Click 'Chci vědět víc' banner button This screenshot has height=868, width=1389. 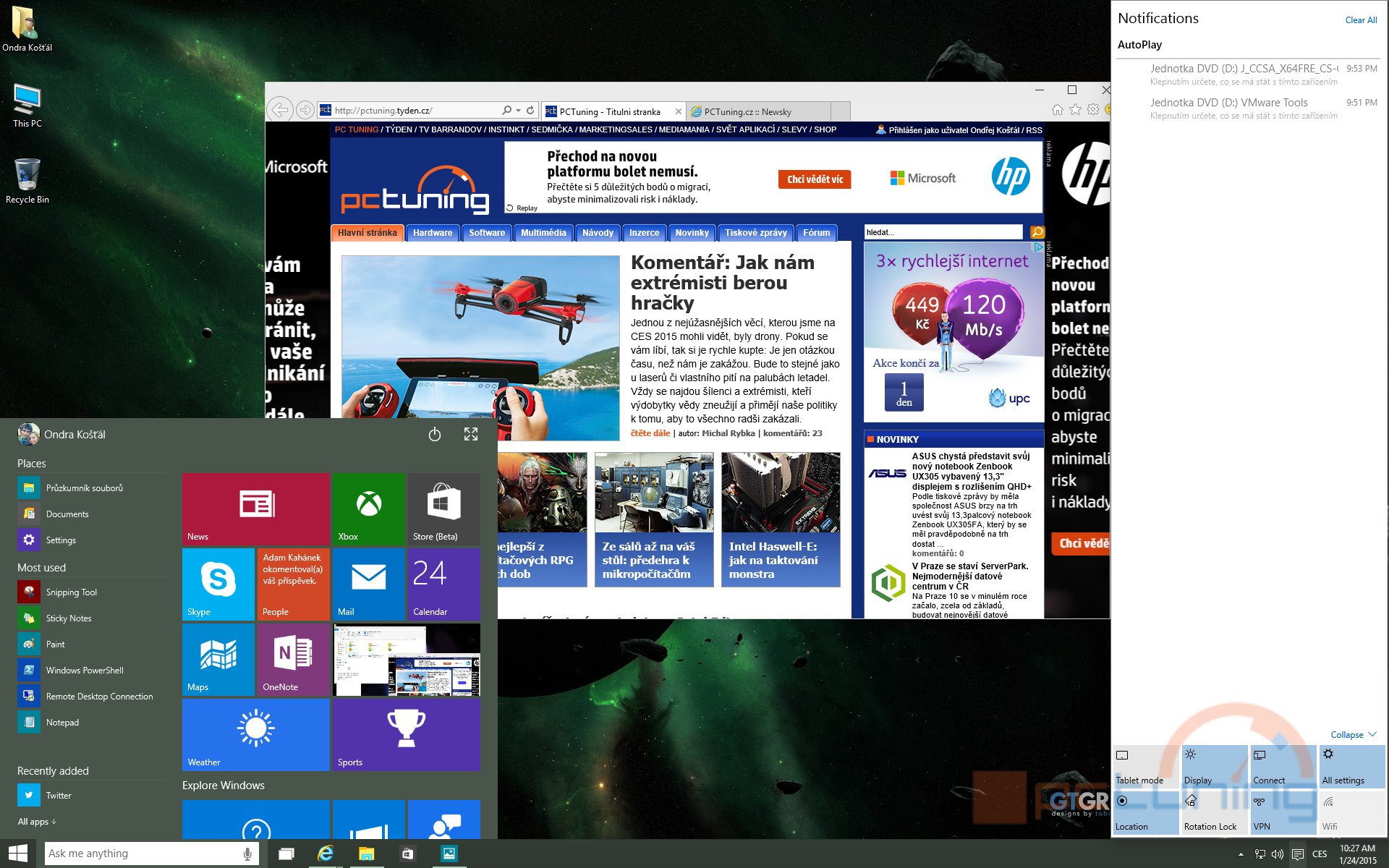[815, 179]
